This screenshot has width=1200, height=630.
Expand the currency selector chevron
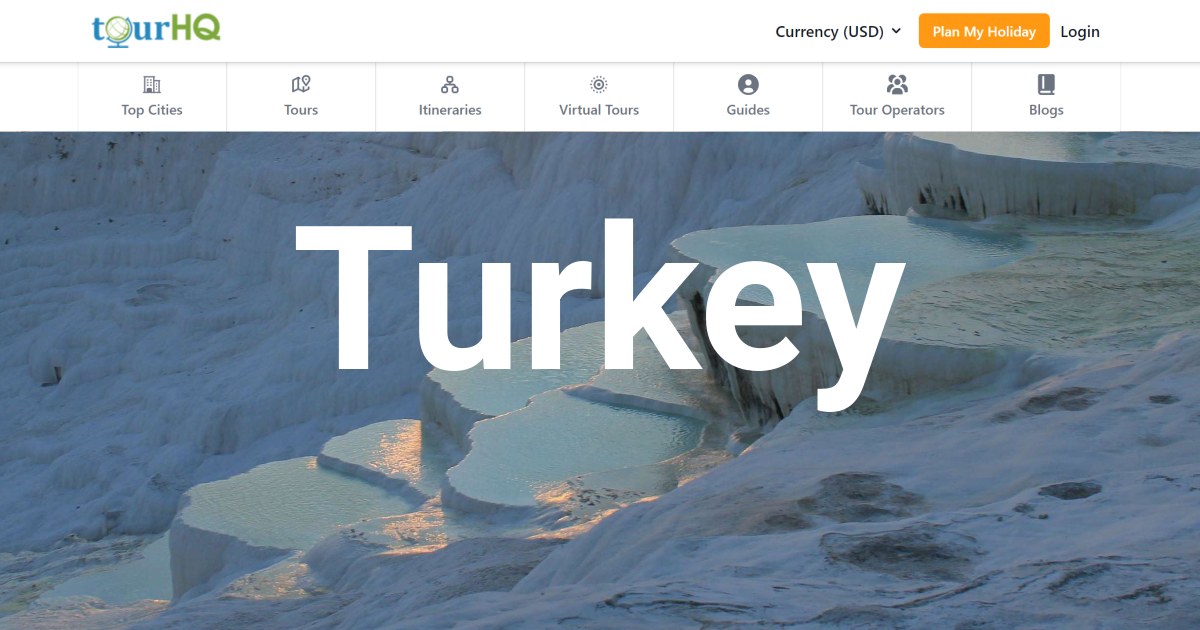[x=898, y=31]
